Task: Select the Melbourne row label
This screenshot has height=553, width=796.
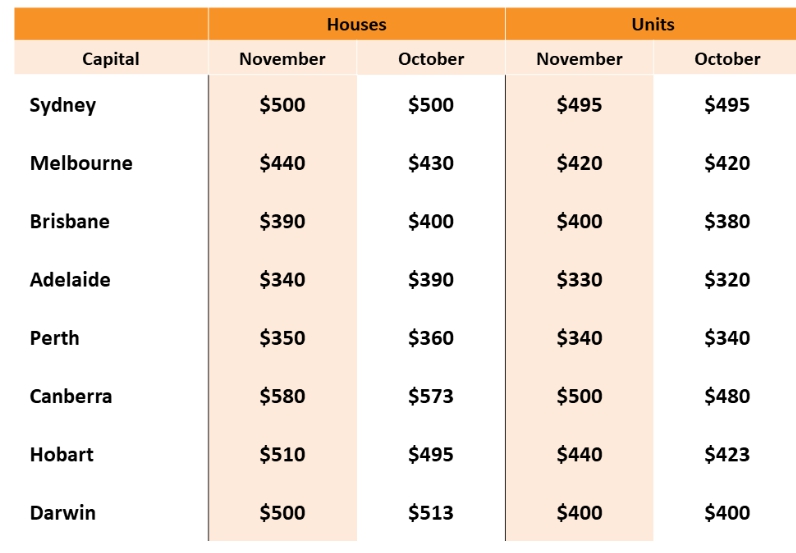Action: (x=81, y=163)
